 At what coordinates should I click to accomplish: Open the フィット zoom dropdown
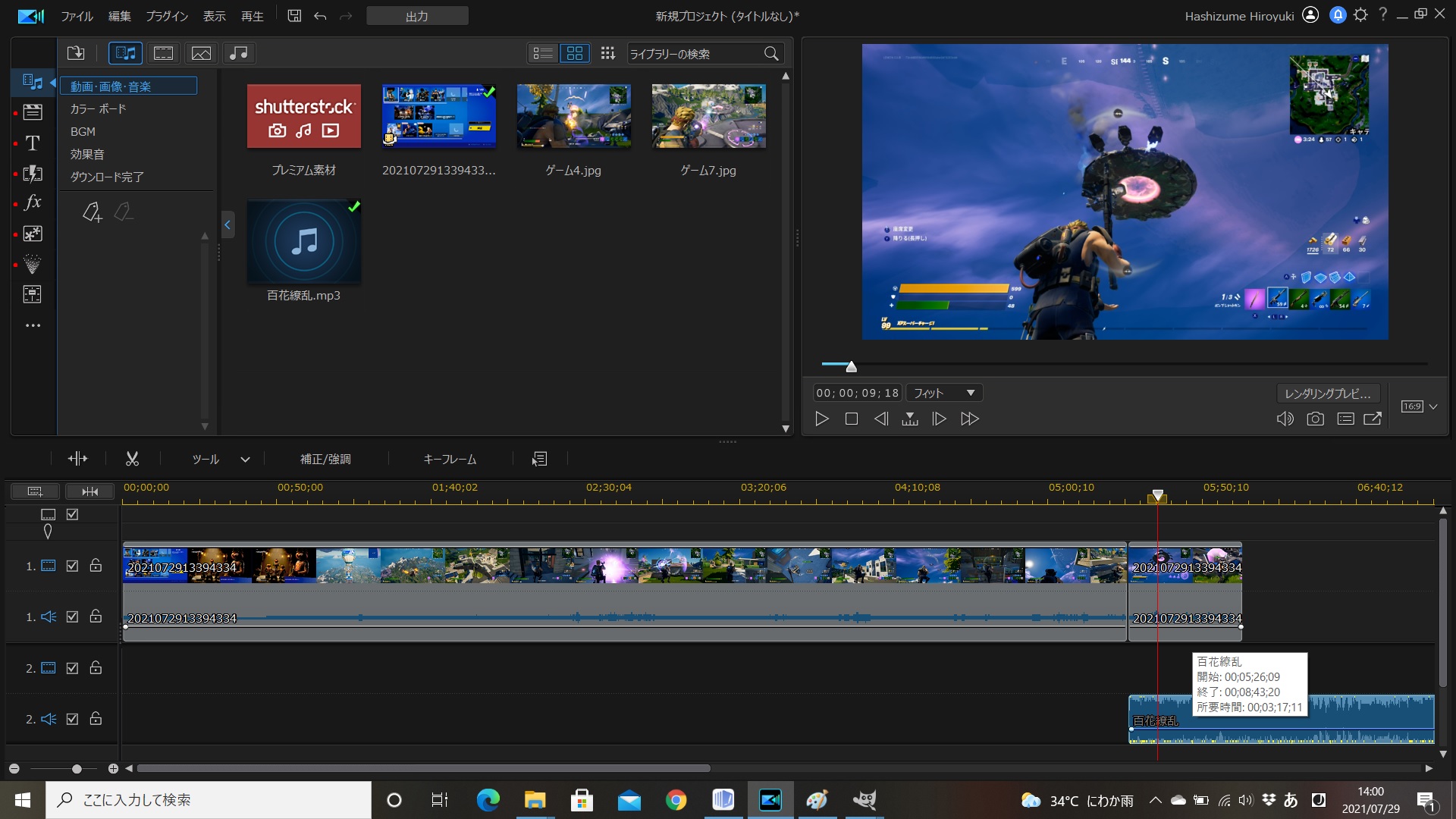(x=944, y=393)
